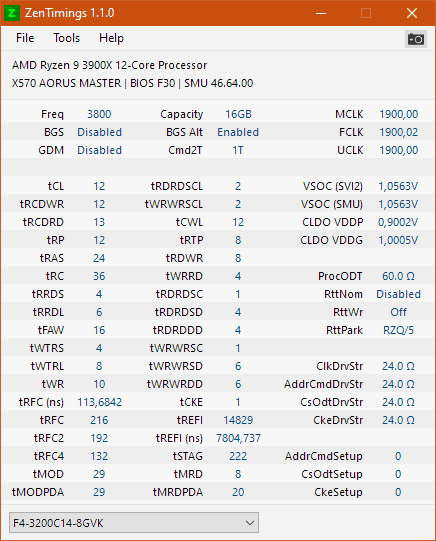Select the tRFC (ns) value 113,6842
This screenshot has height=541, width=436.
[99, 402]
